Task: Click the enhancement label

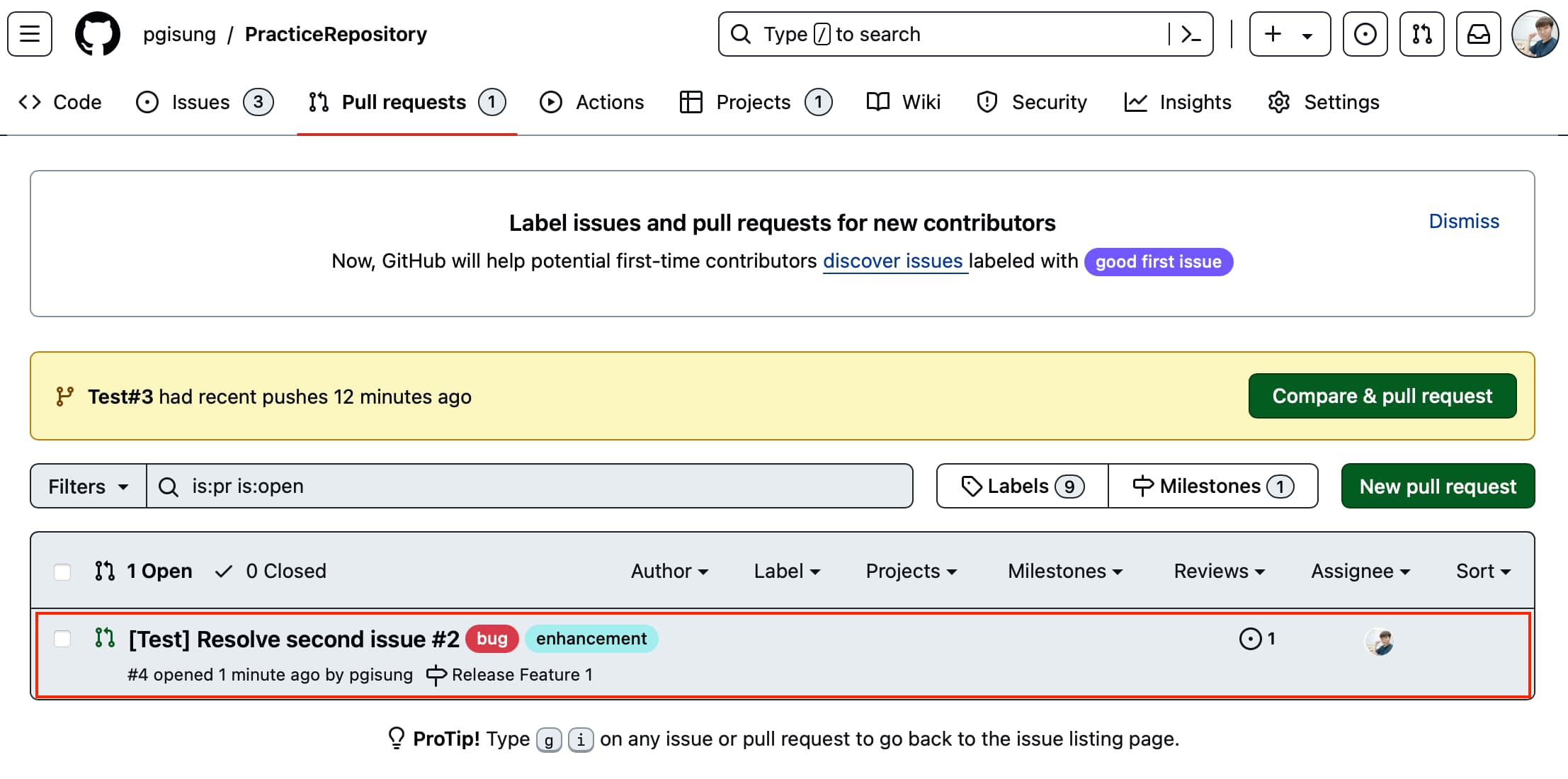Action: [x=591, y=639]
